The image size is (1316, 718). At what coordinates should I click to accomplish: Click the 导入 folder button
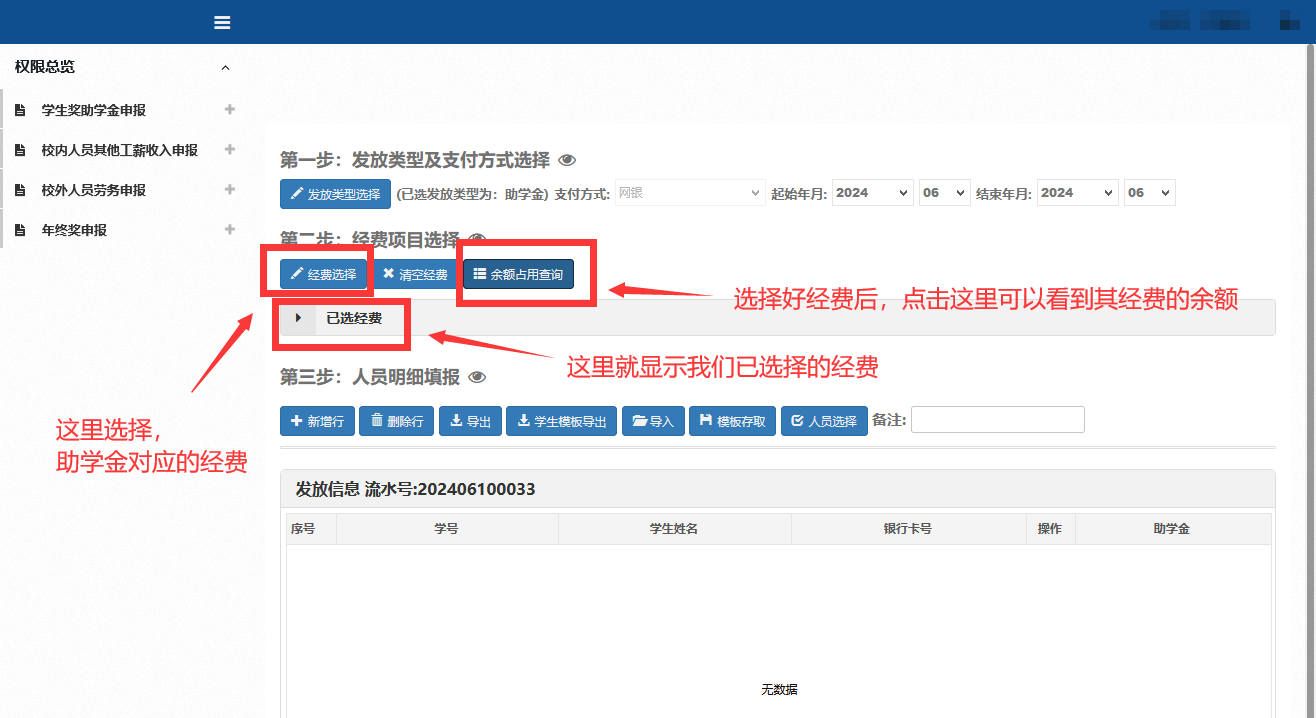click(x=653, y=421)
